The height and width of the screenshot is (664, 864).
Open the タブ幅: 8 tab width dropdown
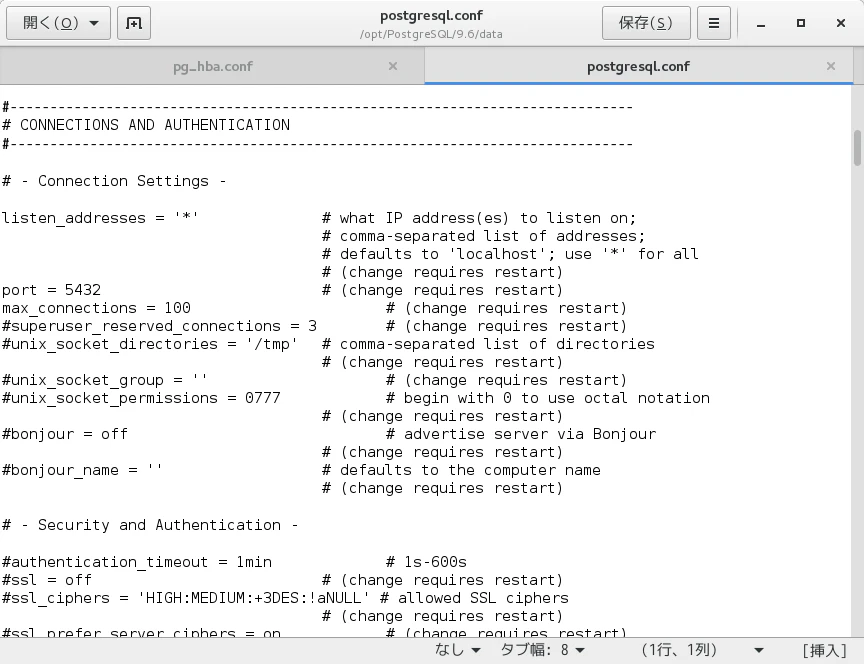(543, 650)
